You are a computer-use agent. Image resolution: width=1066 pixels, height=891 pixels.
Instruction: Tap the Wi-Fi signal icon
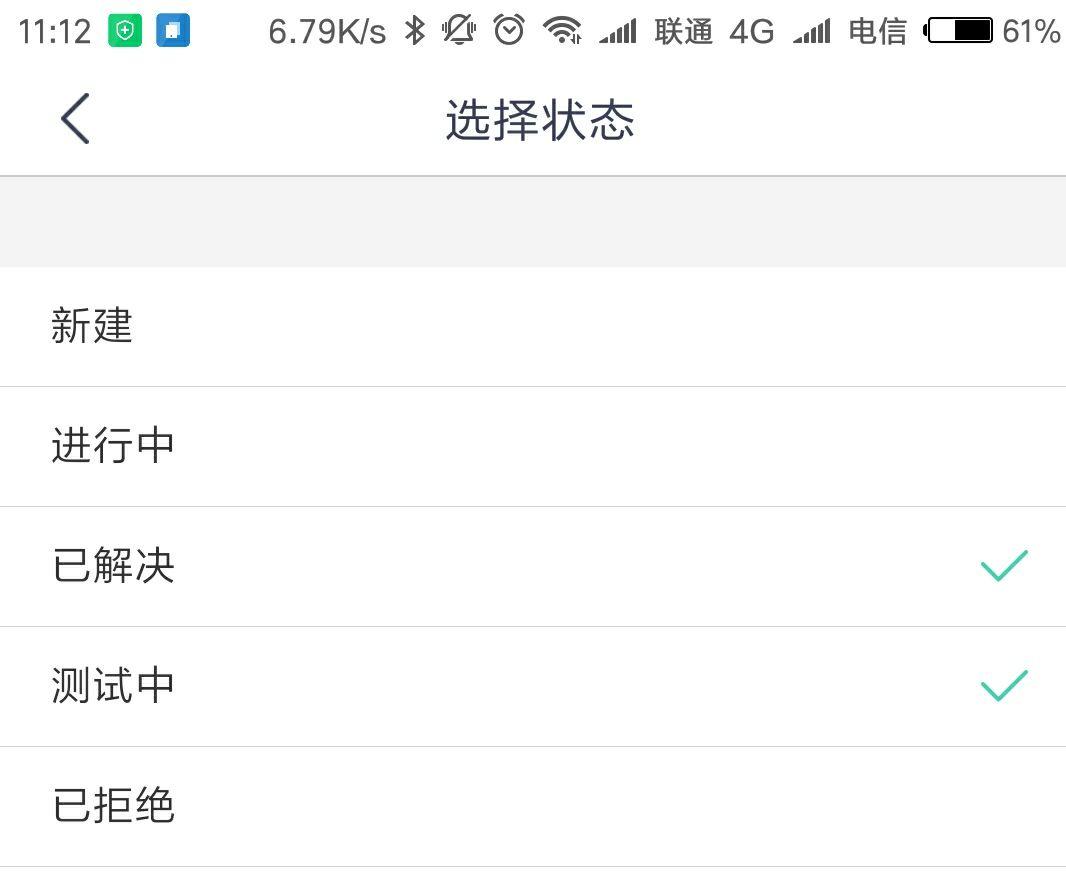click(x=562, y=31)
